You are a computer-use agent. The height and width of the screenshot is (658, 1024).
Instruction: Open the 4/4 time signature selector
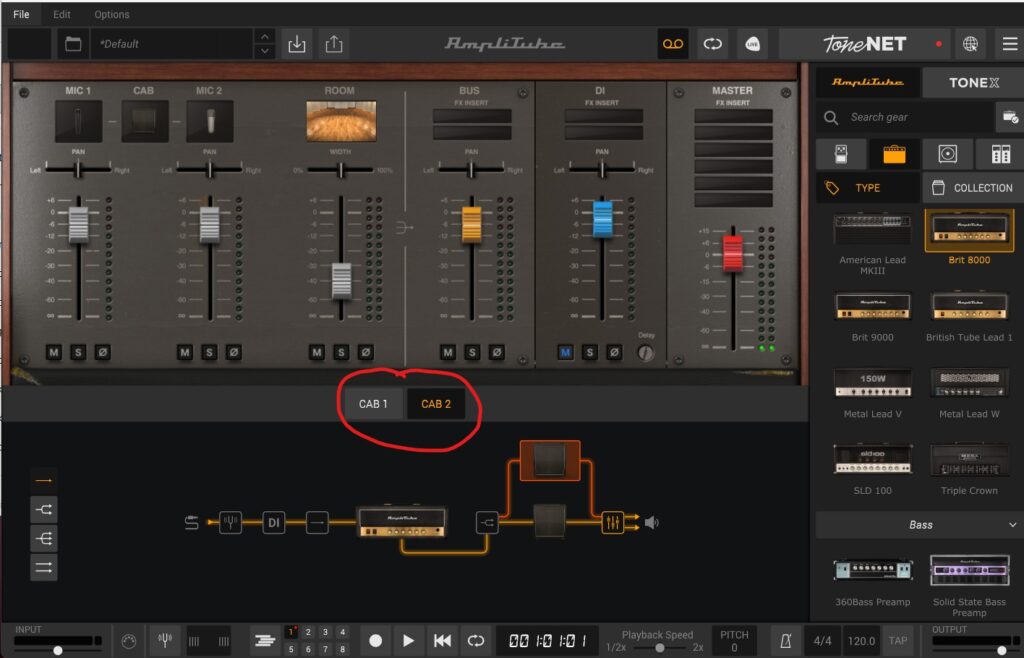pos(822,640)
